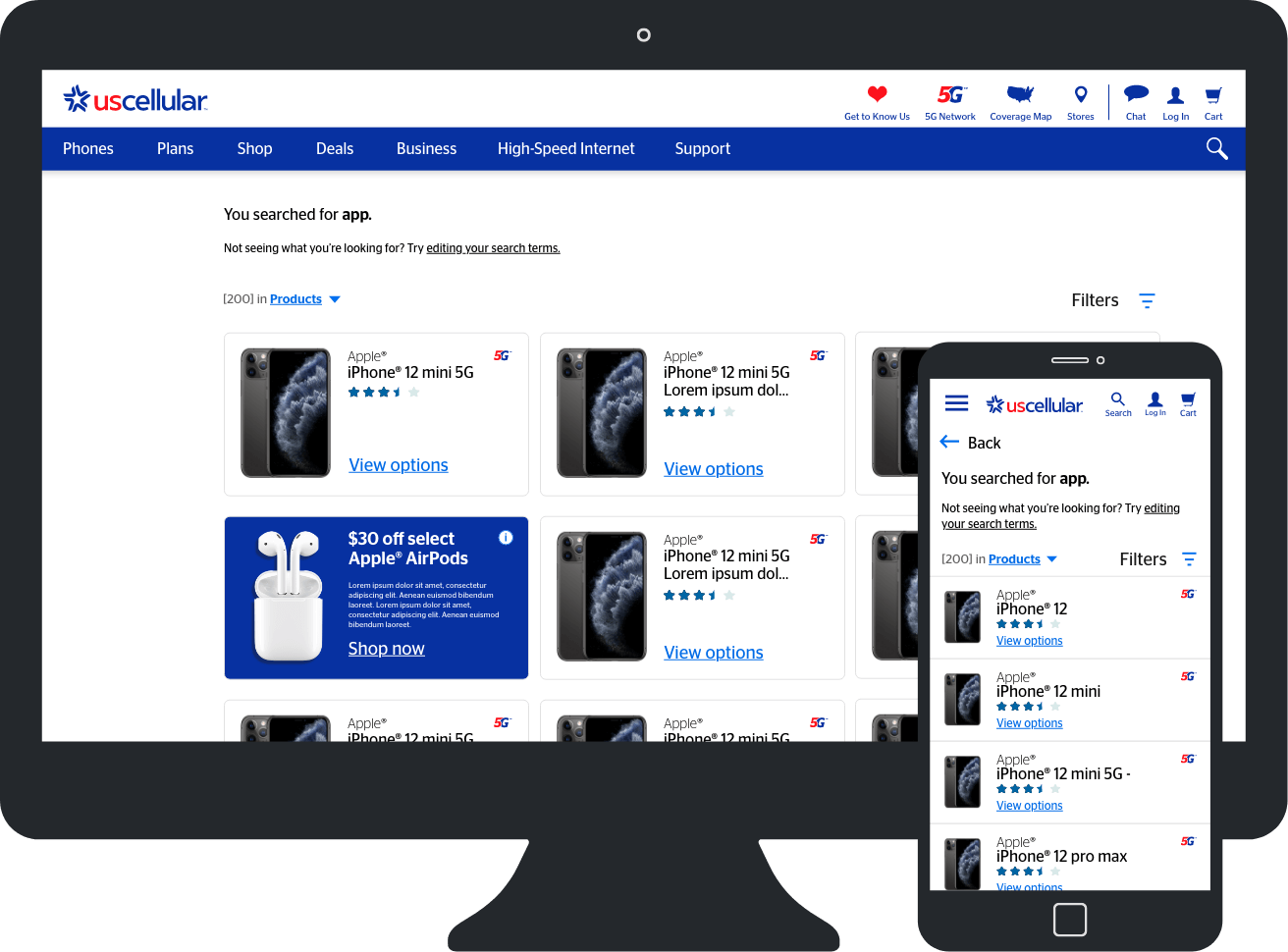Open the desktop Cart icon

coord(1213,95)
